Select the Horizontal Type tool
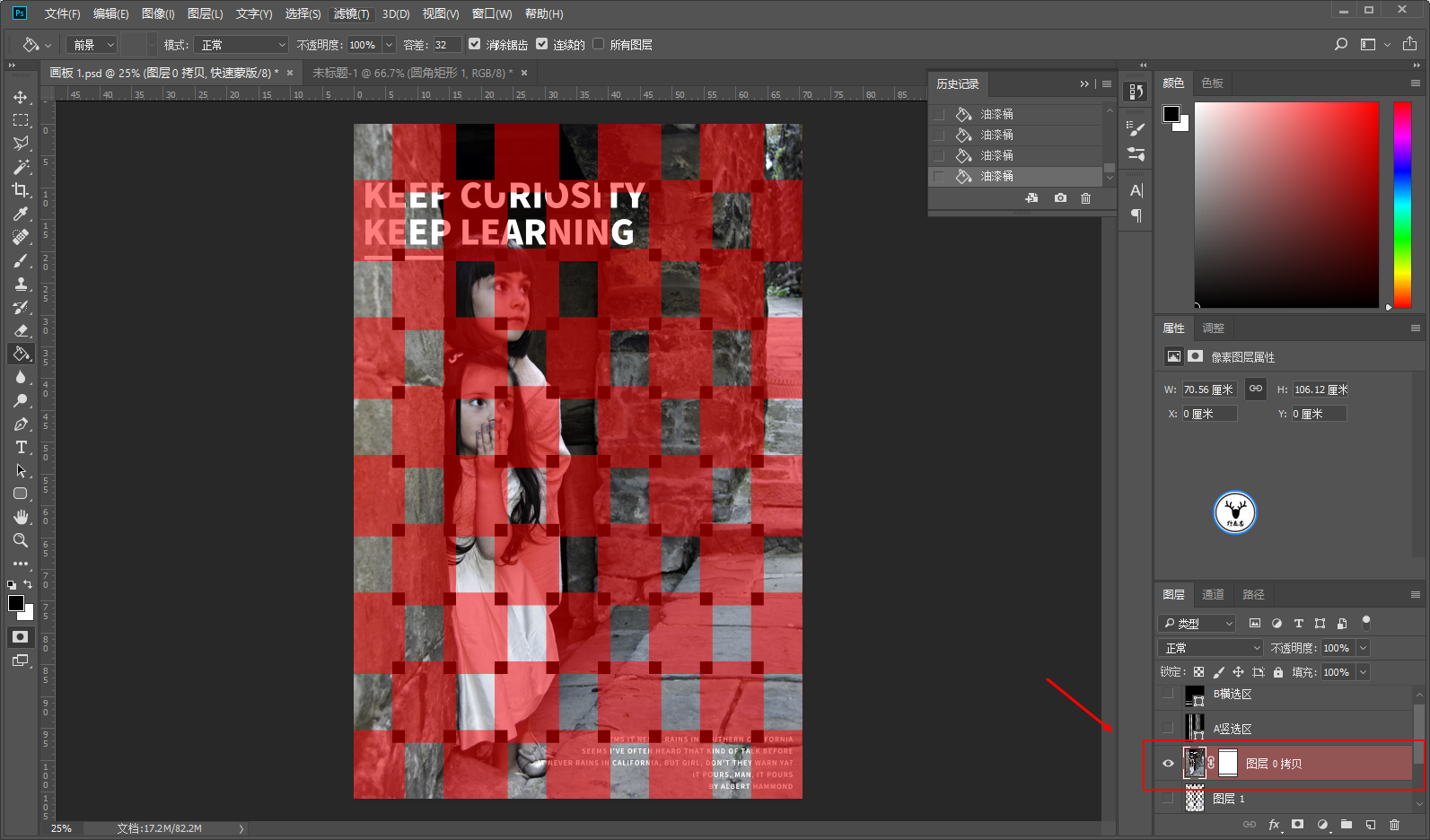The width and height of the screenshot is (1430, 840). (21, 447)
